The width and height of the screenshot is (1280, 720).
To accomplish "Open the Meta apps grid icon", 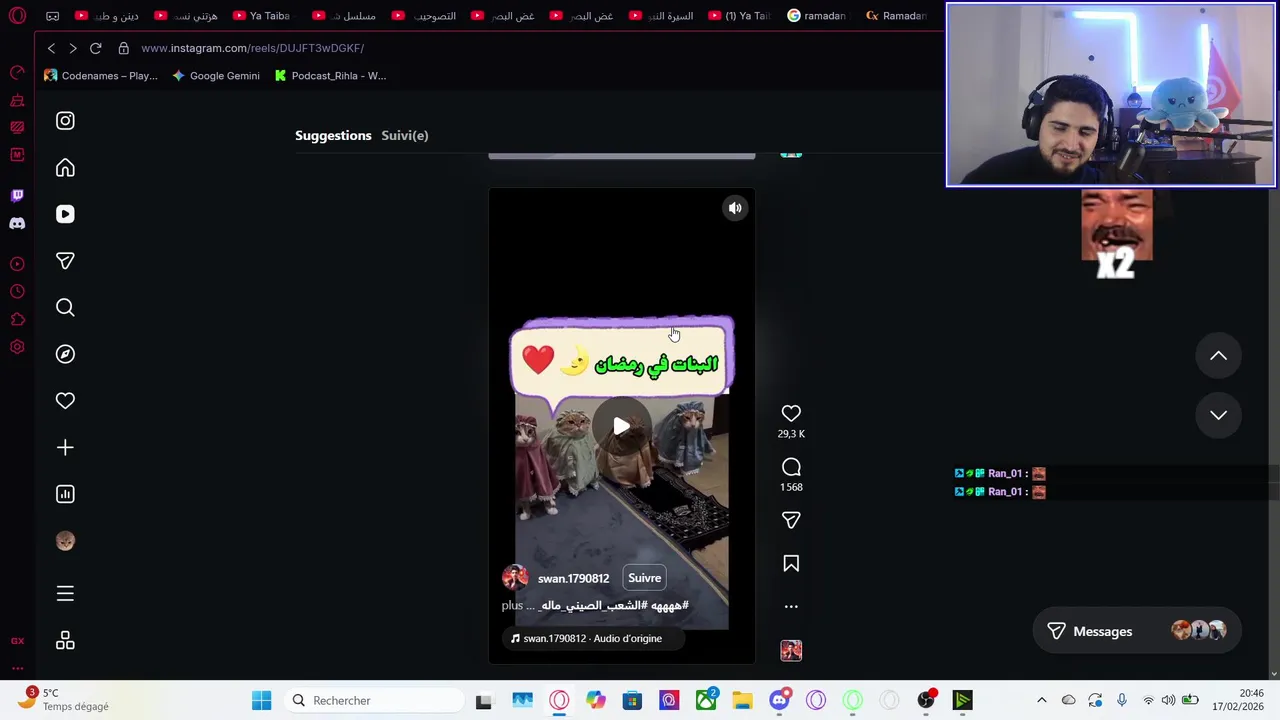I will coord(65,641).
